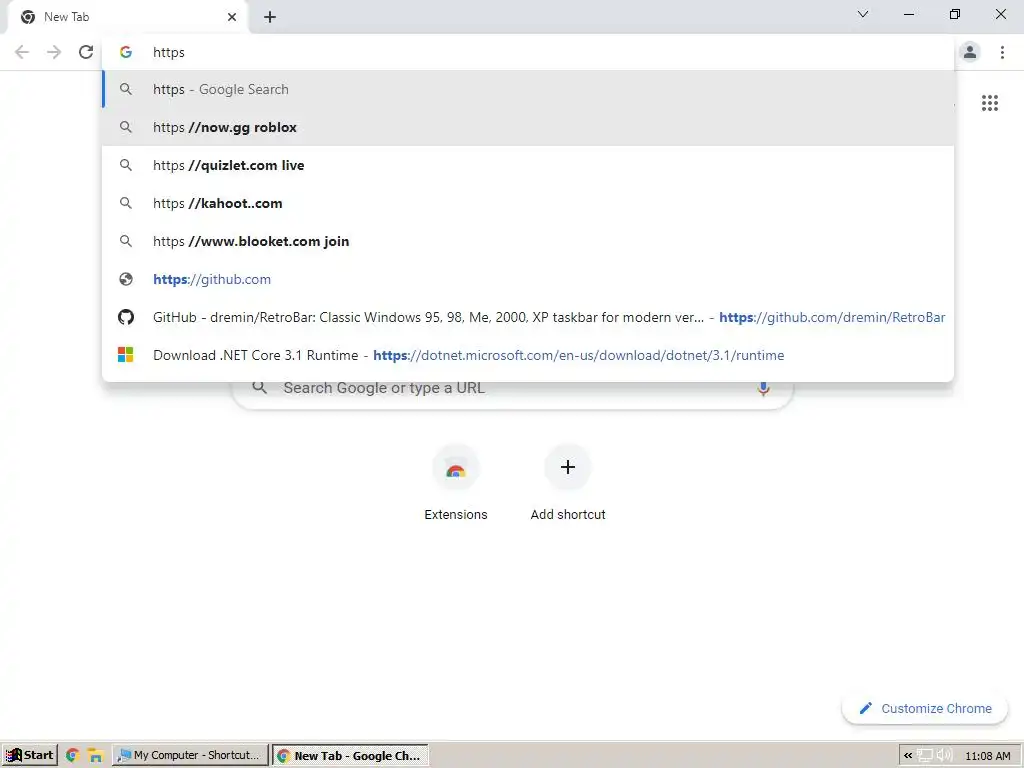The image size is (1024, 768).
Task: Choose the 'https //kahoot..com' suggestion
Action: tap(528, 203)
